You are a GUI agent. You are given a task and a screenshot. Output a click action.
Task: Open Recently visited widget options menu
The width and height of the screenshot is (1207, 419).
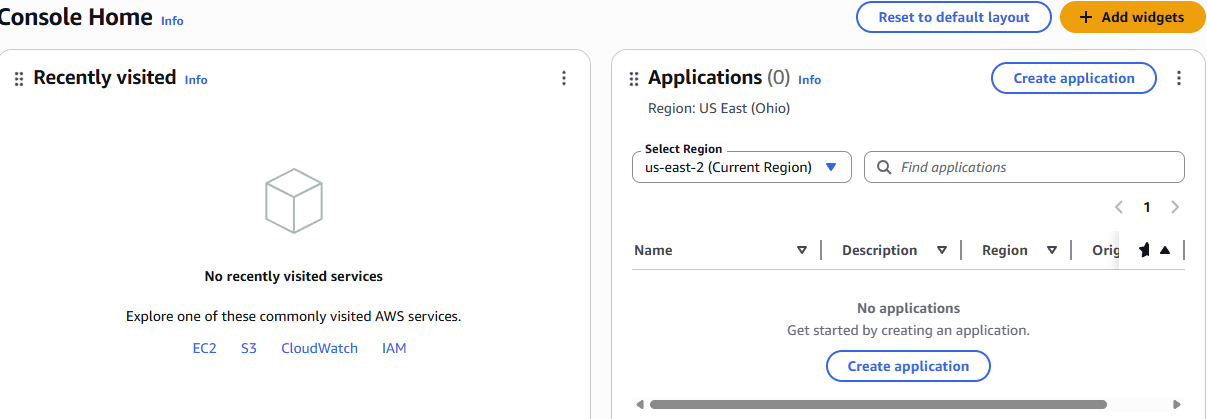click(x=564, y=78)
